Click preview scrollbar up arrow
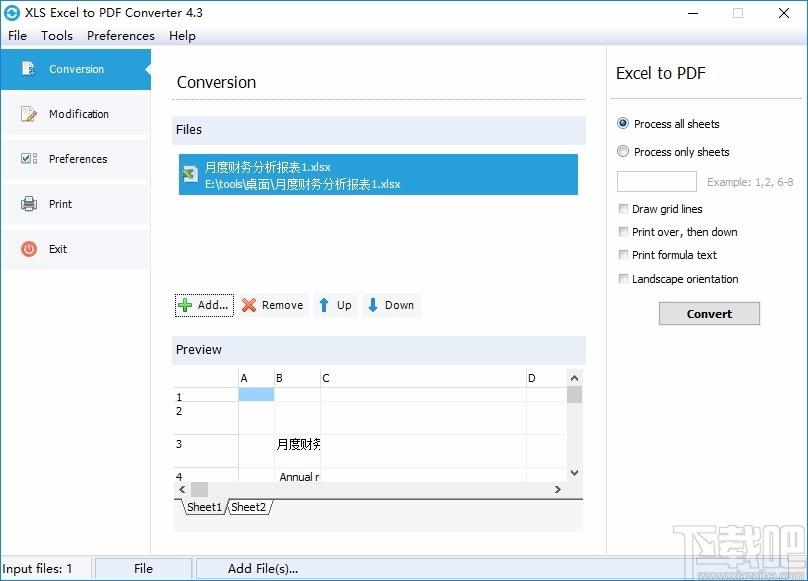The height and width of the screenshot is (581, 808). tap(574, 378)
